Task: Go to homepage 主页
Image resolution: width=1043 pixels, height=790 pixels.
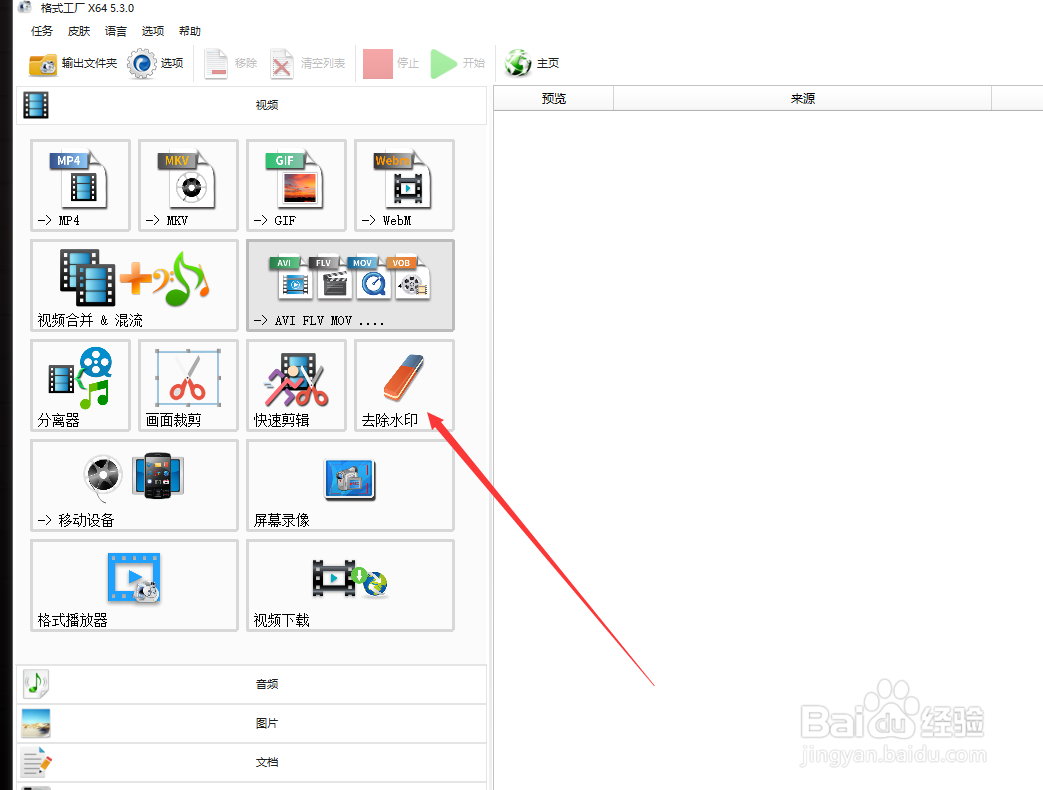Action: [532, 64]
